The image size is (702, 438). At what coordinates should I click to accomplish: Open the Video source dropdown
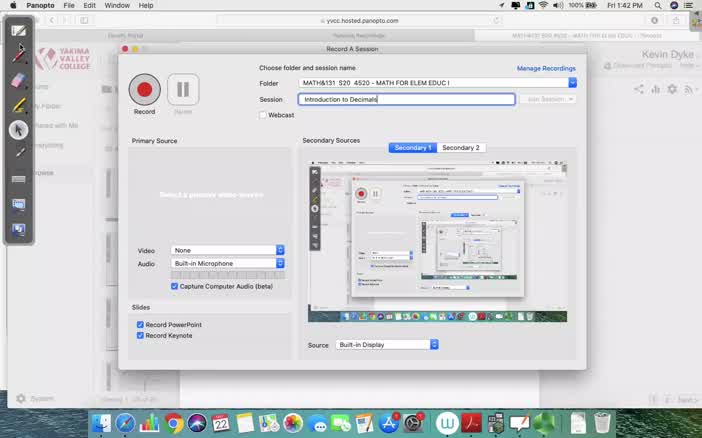228,250
